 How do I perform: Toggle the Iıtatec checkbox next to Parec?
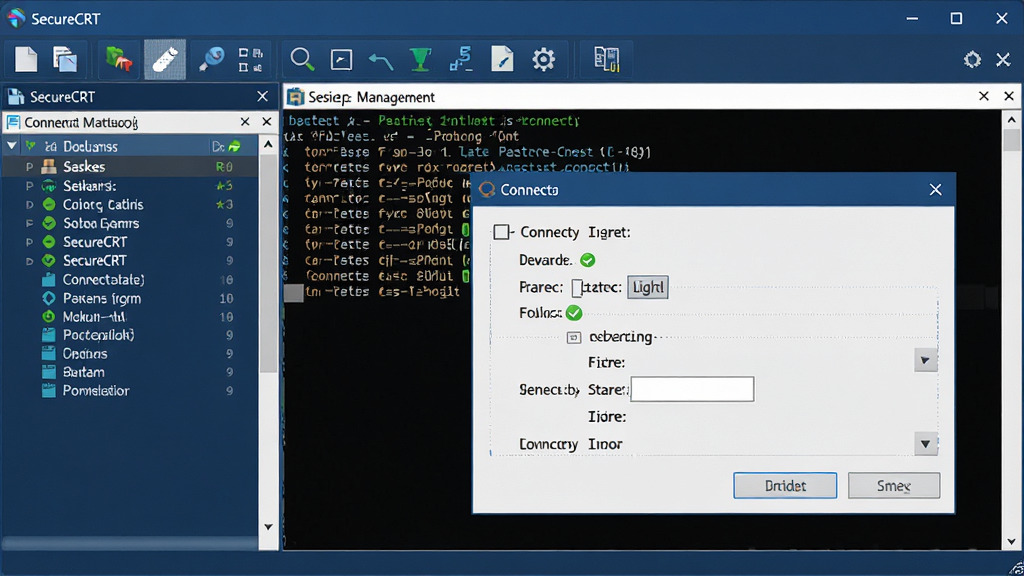pyautogui.click(x=577, y=287)
